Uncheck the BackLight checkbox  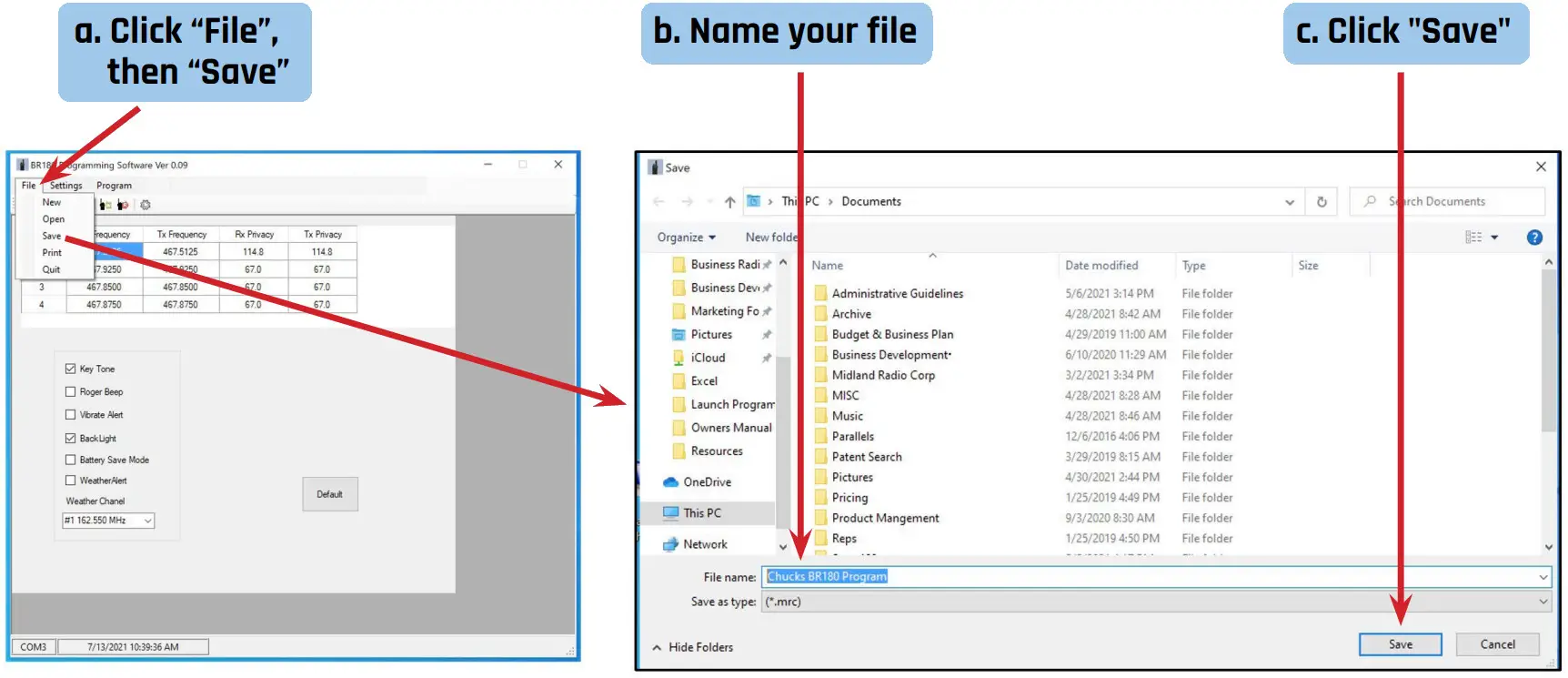click(x=70, y=438)
